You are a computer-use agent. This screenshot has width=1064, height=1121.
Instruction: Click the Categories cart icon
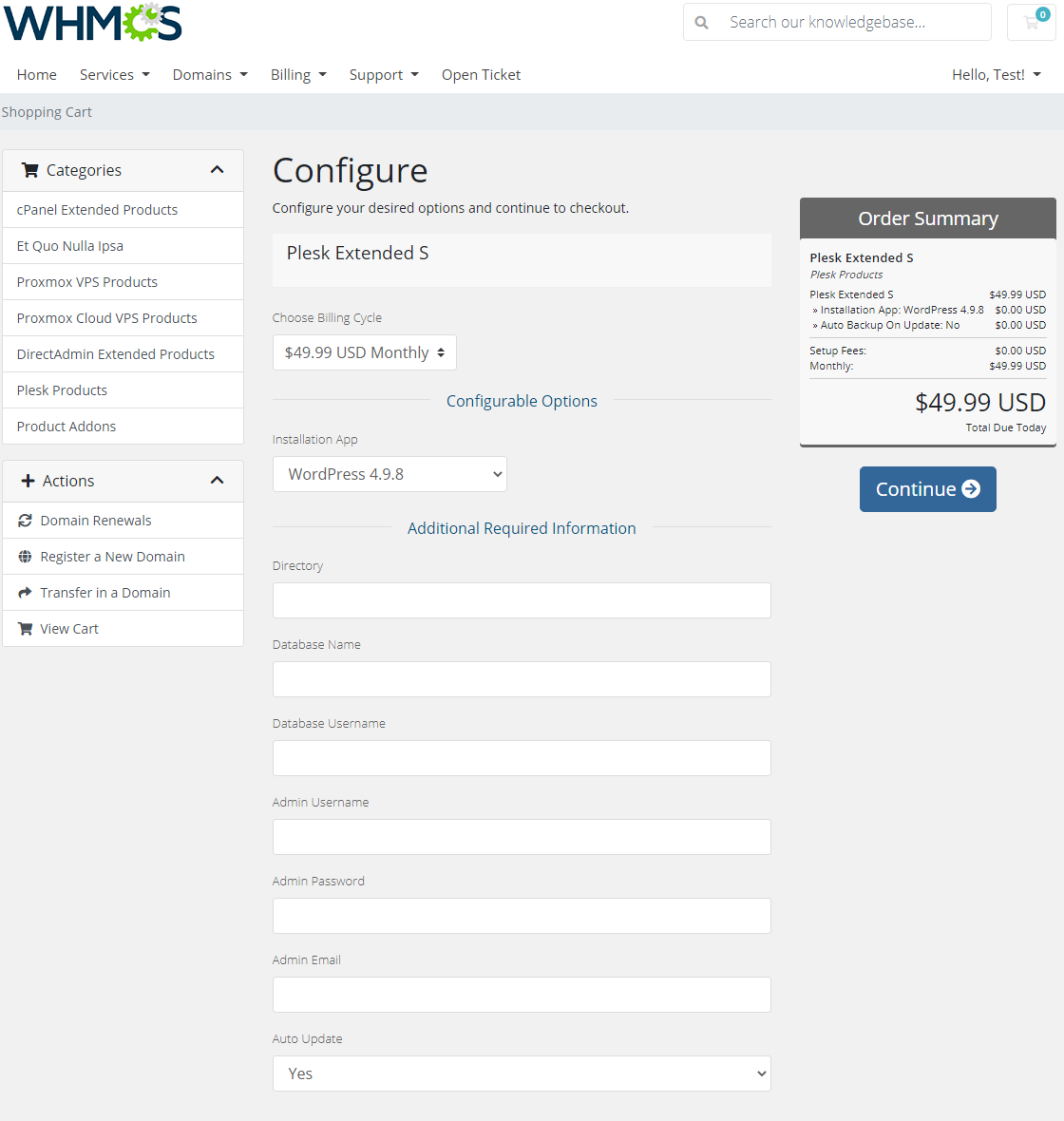30,170
